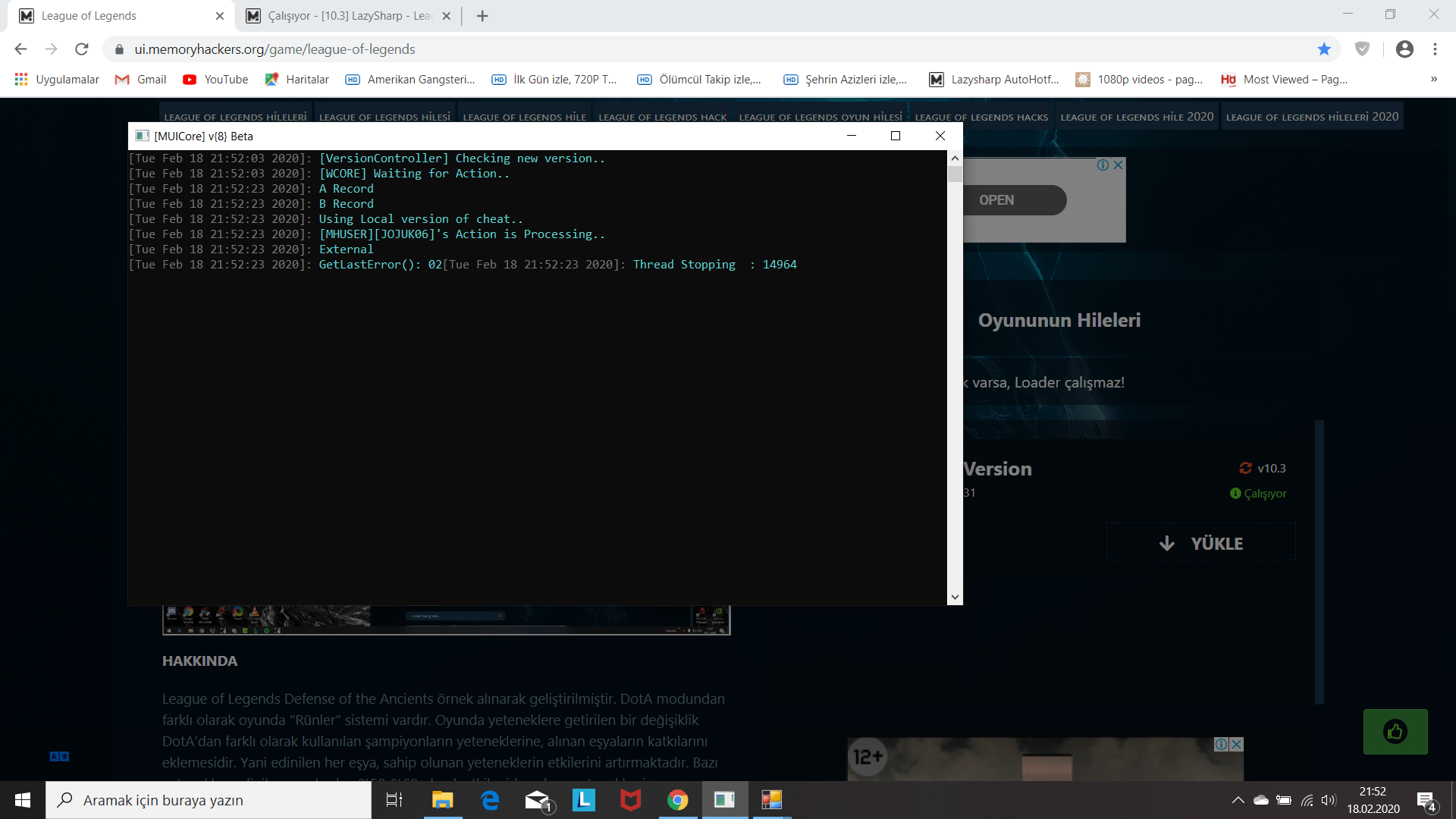The width and height of the screenshot is (1456, 819).
Task: Click the YÜKLE download button
Action: coord(1201,543)
